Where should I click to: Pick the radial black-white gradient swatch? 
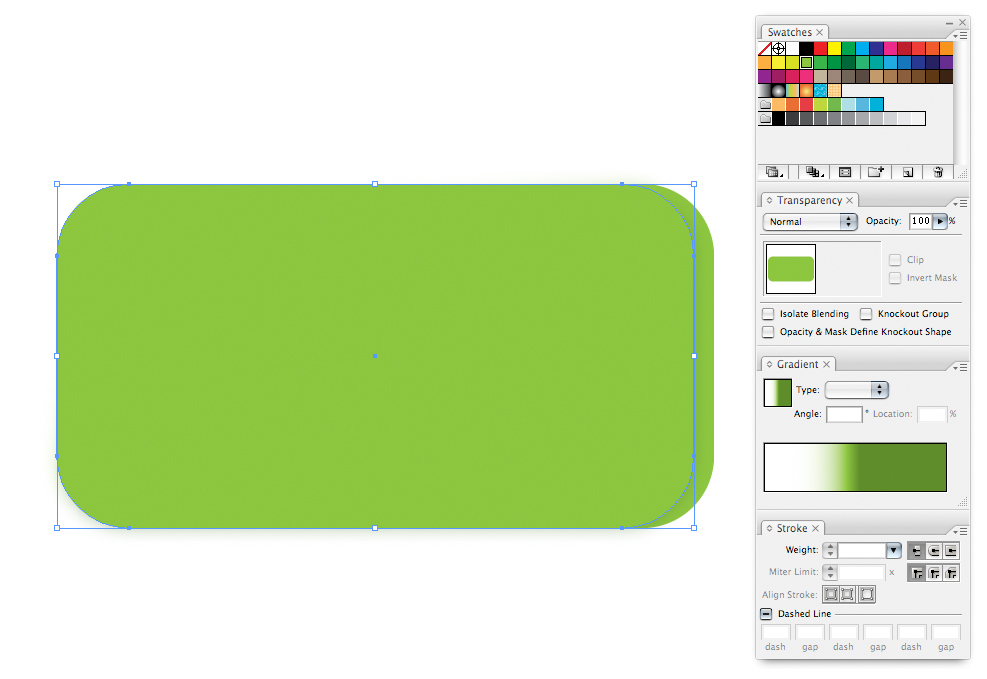(x=779, y=91)
